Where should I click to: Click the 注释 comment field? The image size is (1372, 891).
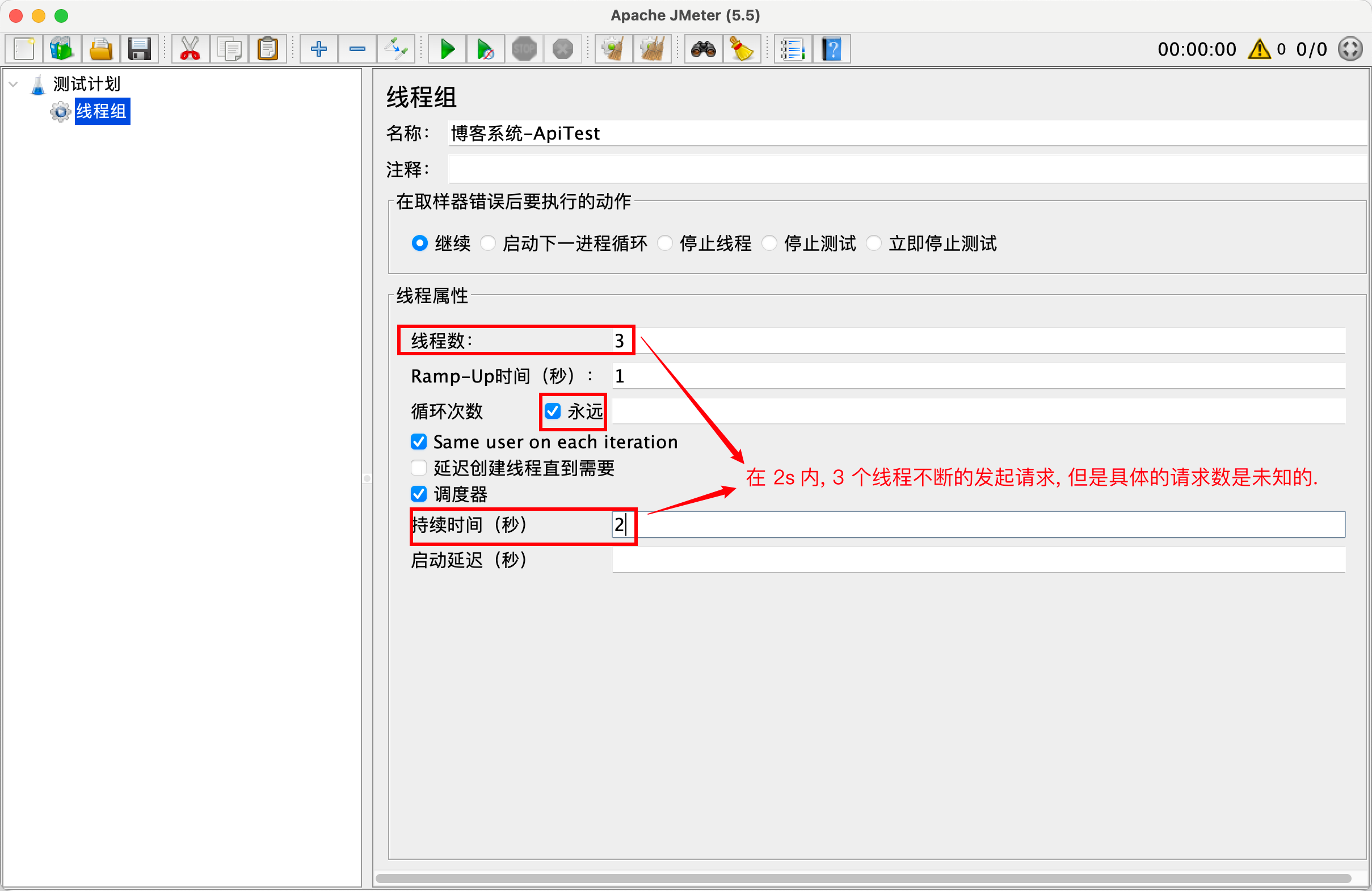pos(908,170)
